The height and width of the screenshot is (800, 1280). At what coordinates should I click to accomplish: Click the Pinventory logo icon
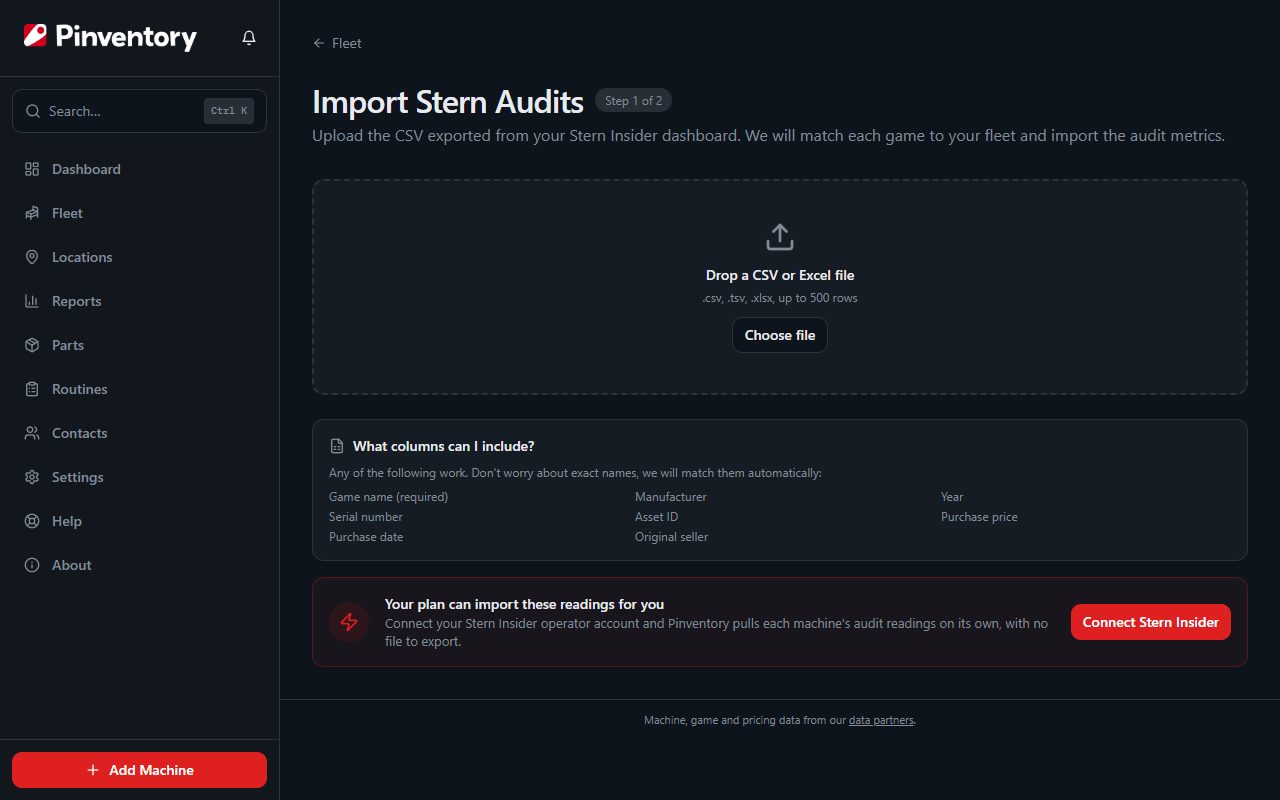point(35,37)
